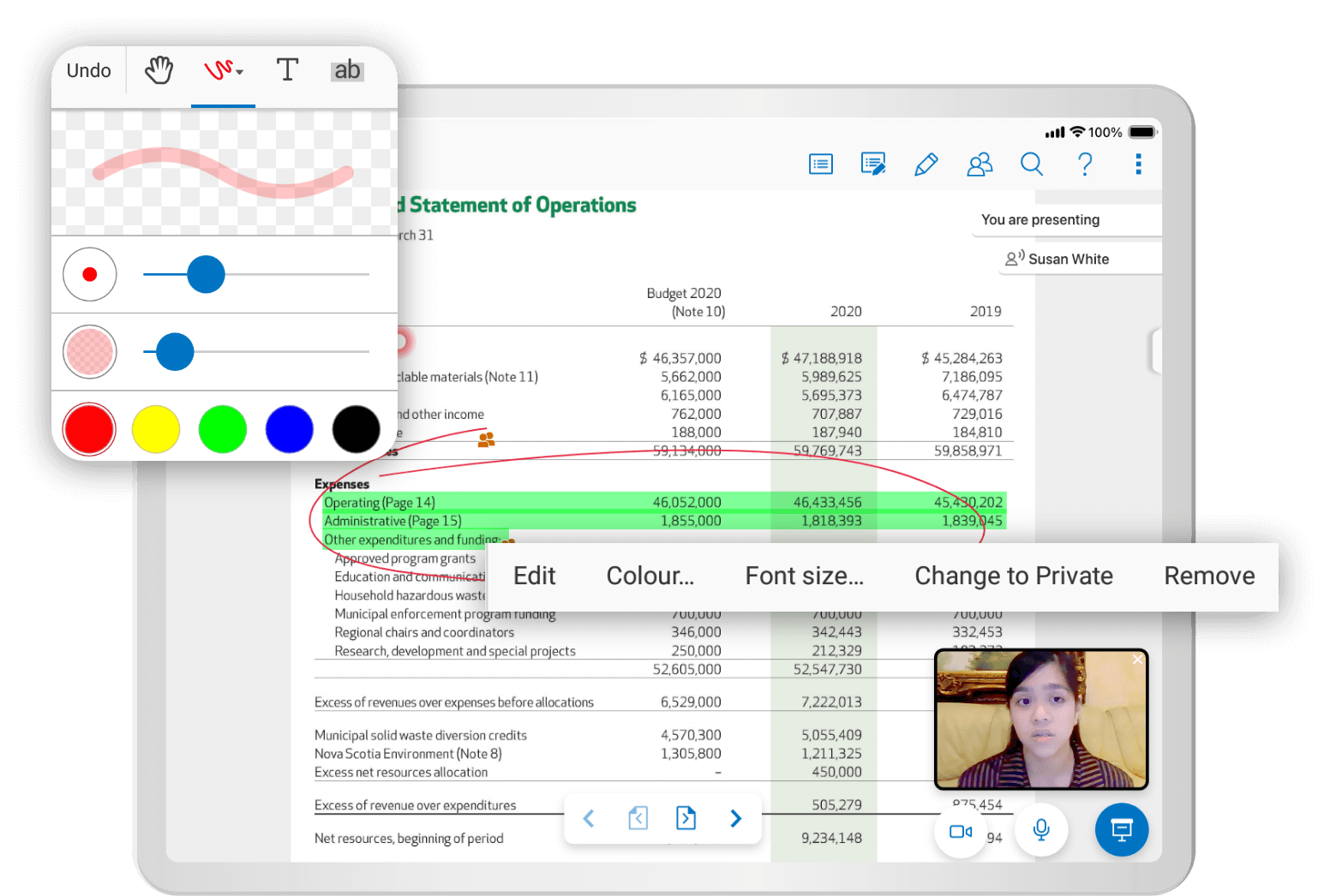Turn off the camera
This screenshot has width=1330, height=896.
[x=960, y=829]
